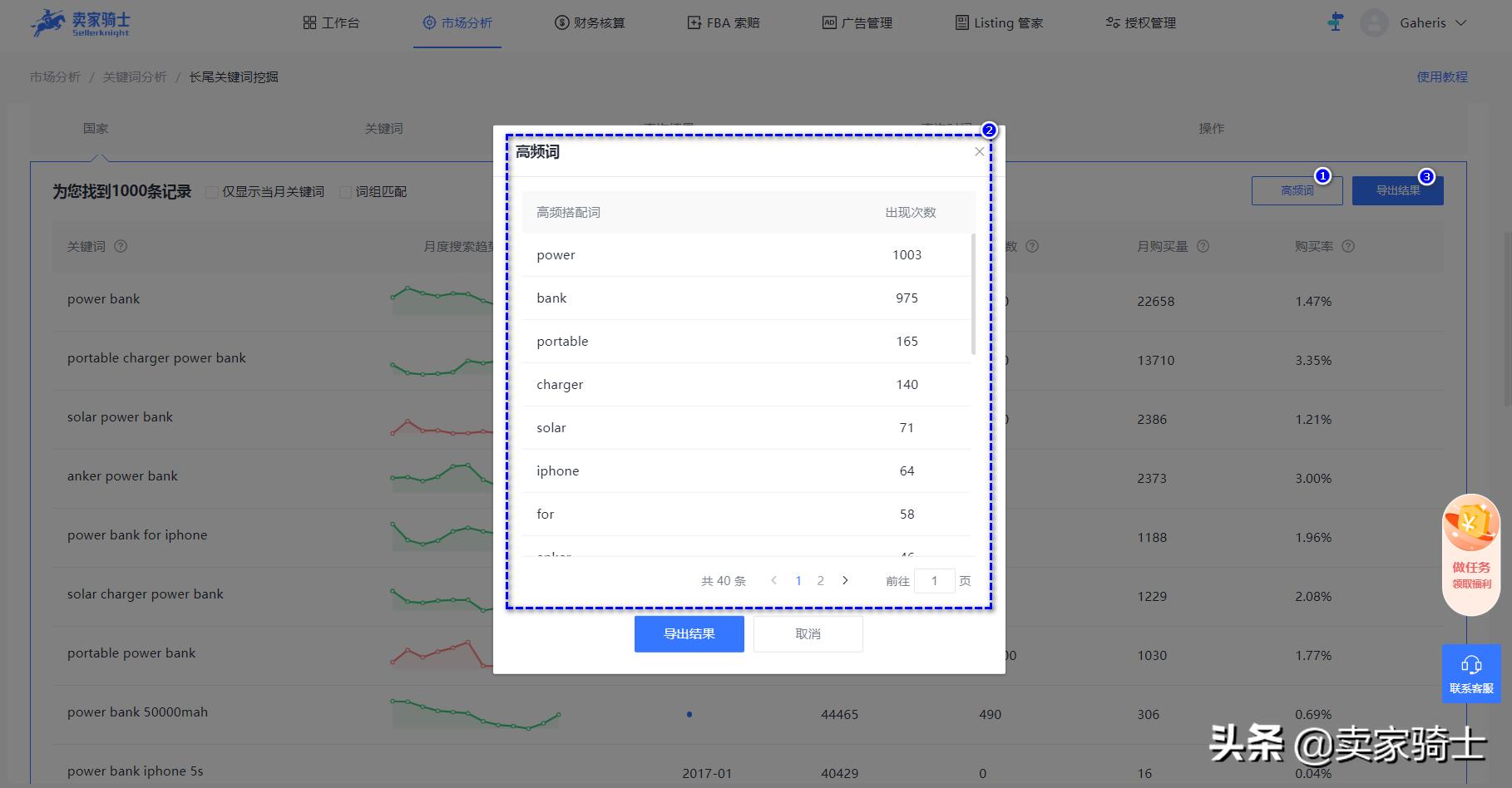Select 'charger' row in frequency table
This screenshot has width=1512, height=788.
(747, 384)
